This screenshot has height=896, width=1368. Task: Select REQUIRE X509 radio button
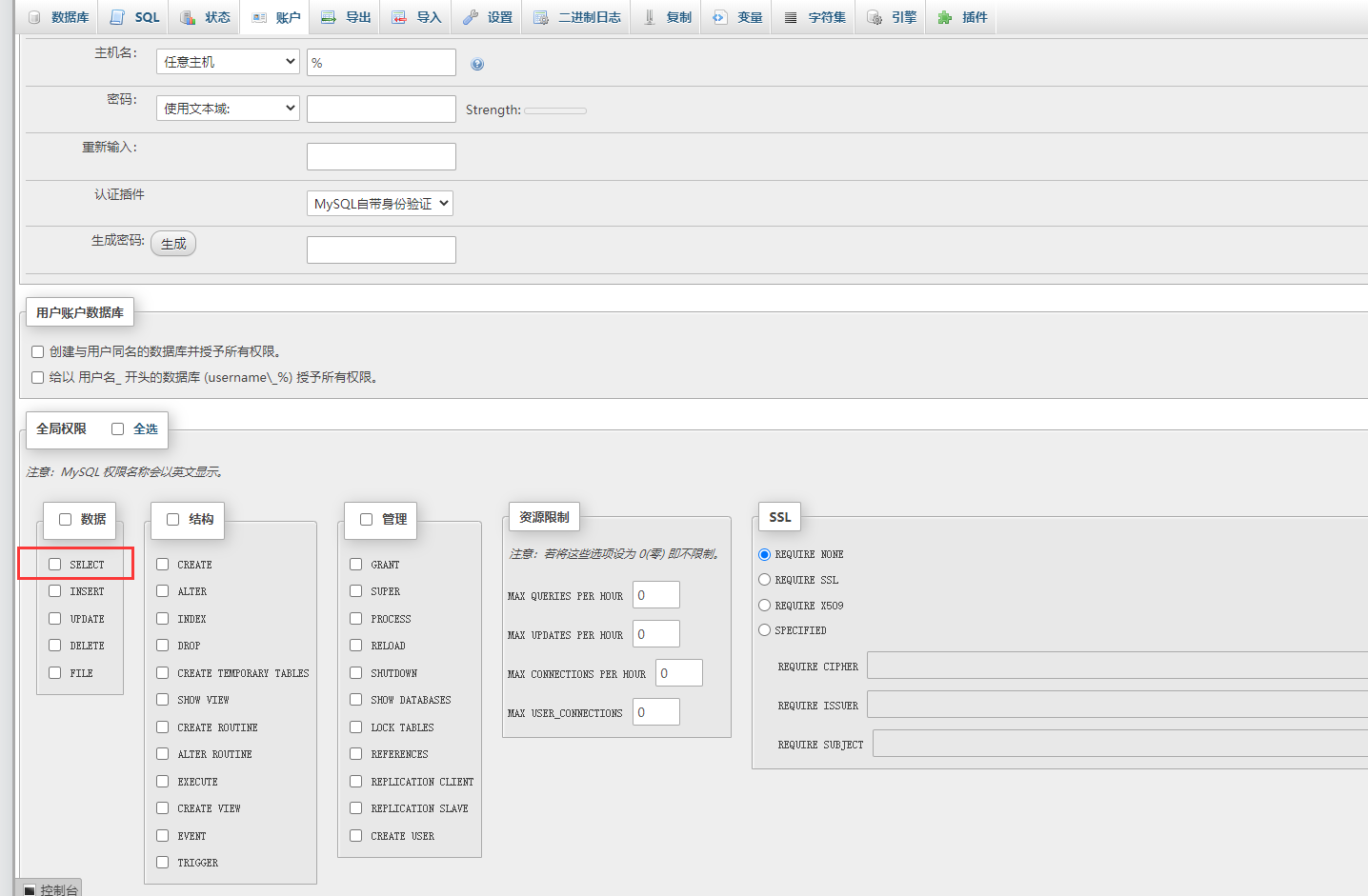click(x=764, y=606)
